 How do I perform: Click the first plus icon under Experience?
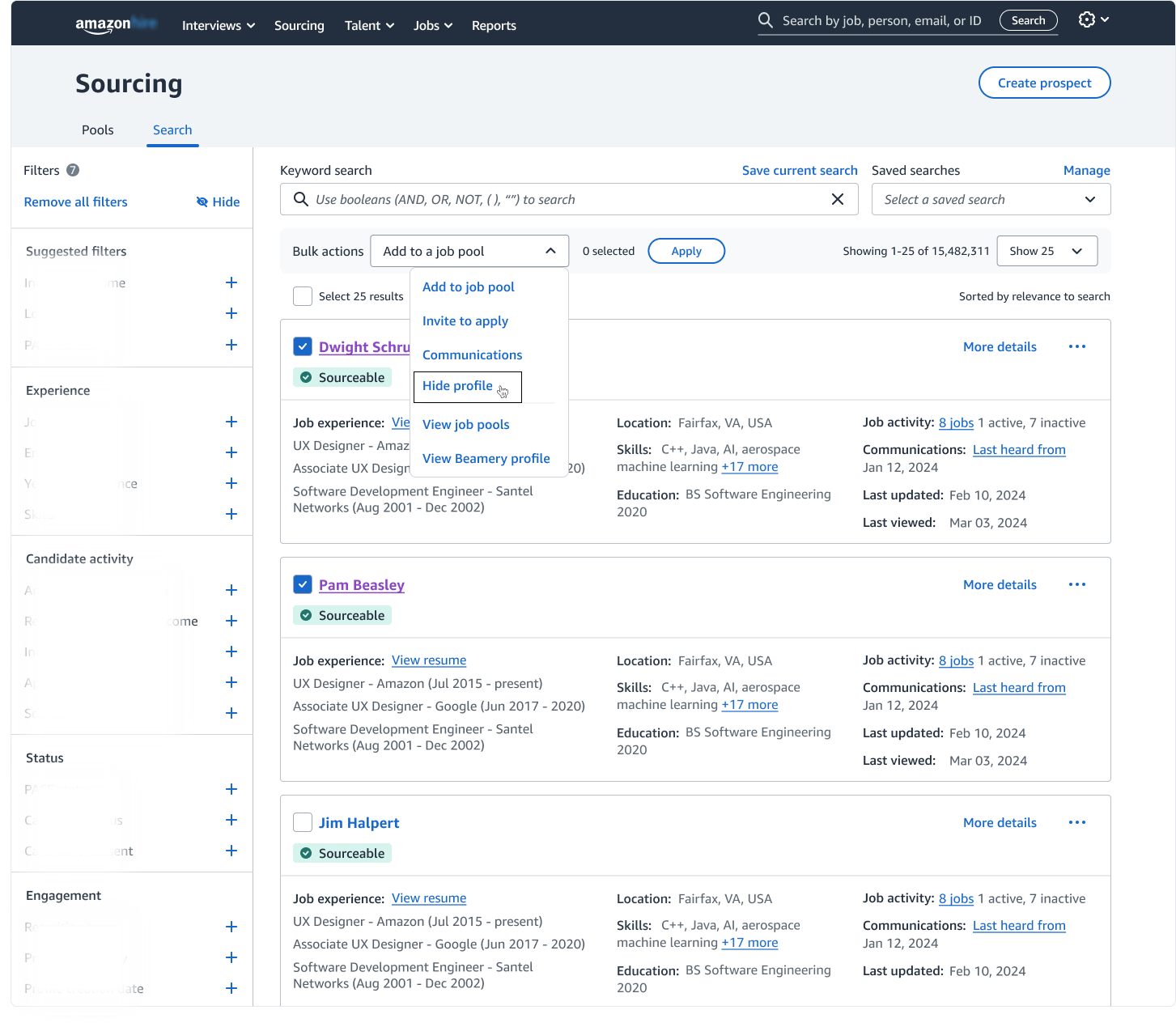tap(231, 422)
